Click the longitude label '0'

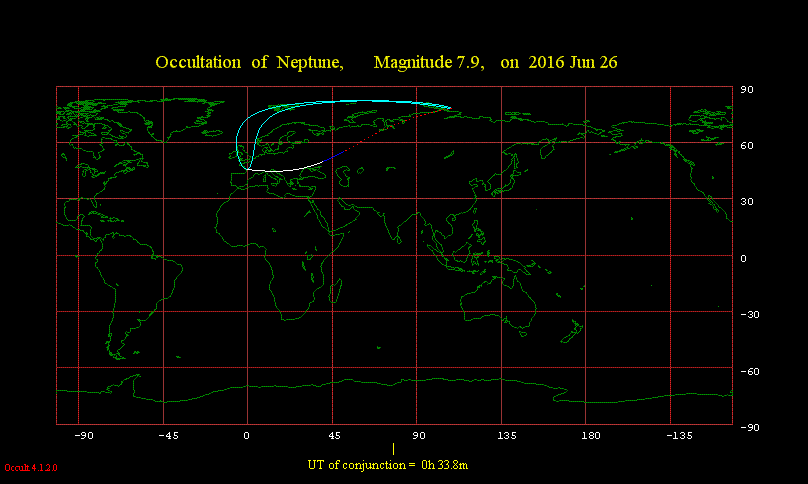246,436
